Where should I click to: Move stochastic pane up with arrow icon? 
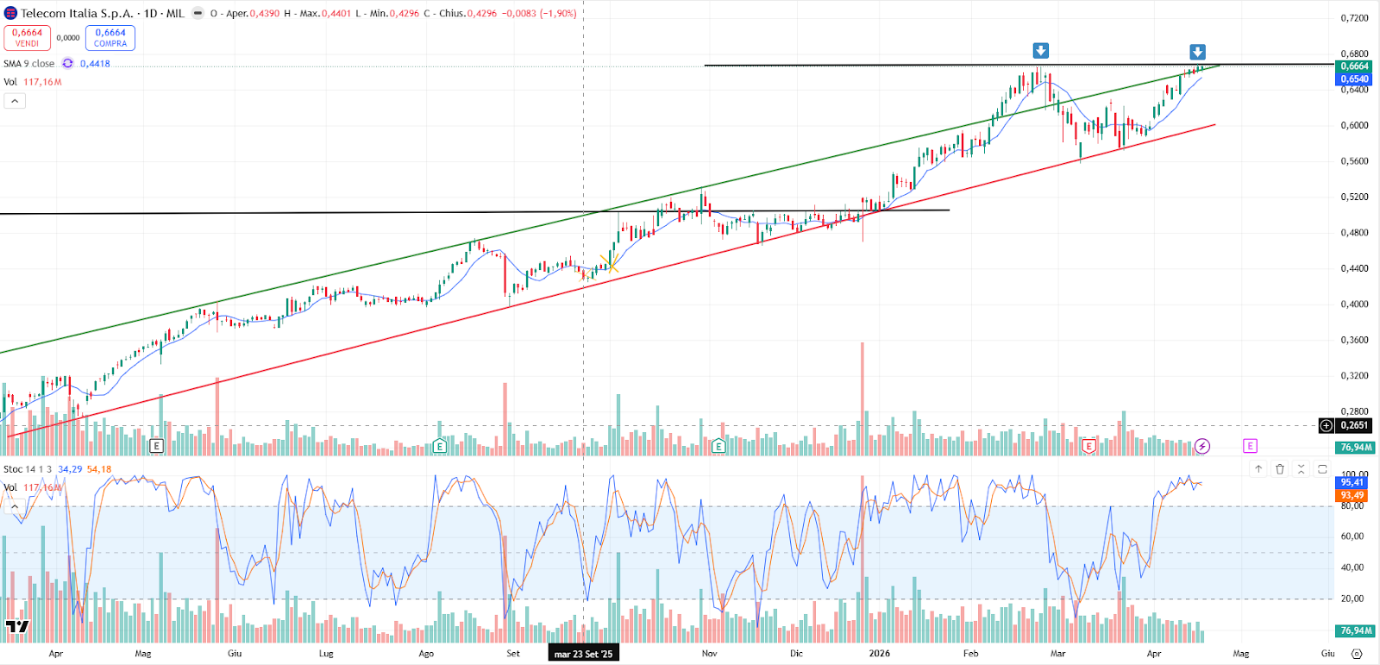[x=1258, y=469]
